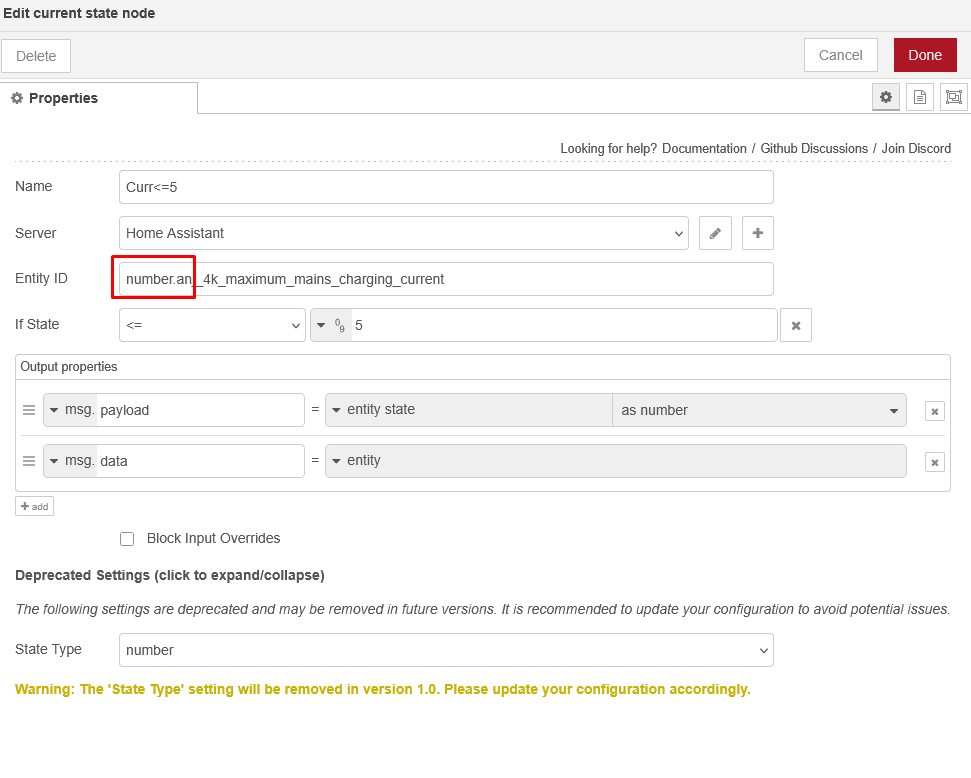Open node description document icon
This screenshot has height=778, width=971.
click(919, 97)
